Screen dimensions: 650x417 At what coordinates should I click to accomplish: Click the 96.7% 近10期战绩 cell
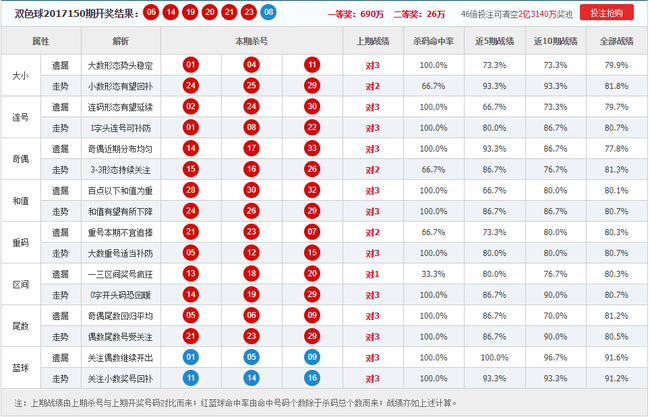[555, 357]
